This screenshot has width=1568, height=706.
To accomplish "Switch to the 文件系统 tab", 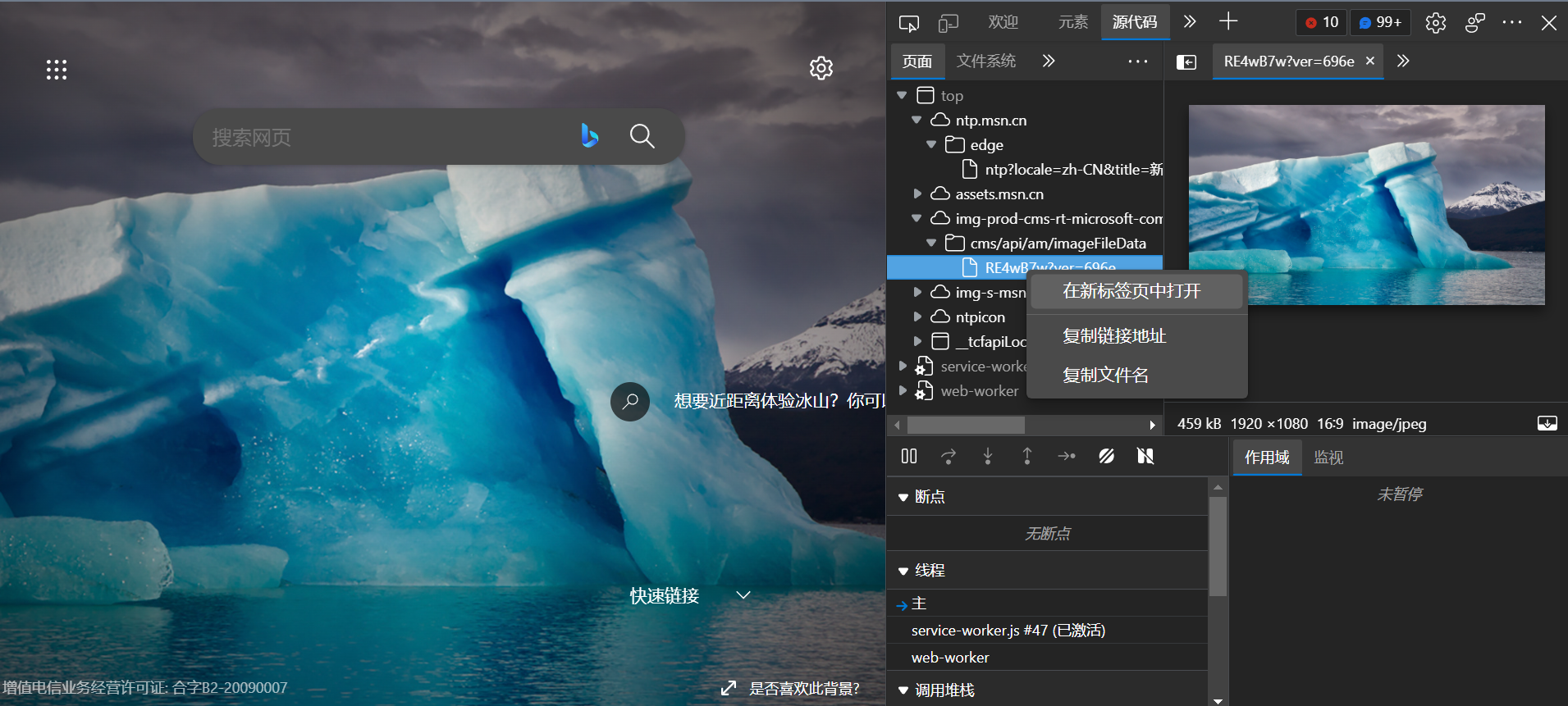I will [x=985, y=61].
